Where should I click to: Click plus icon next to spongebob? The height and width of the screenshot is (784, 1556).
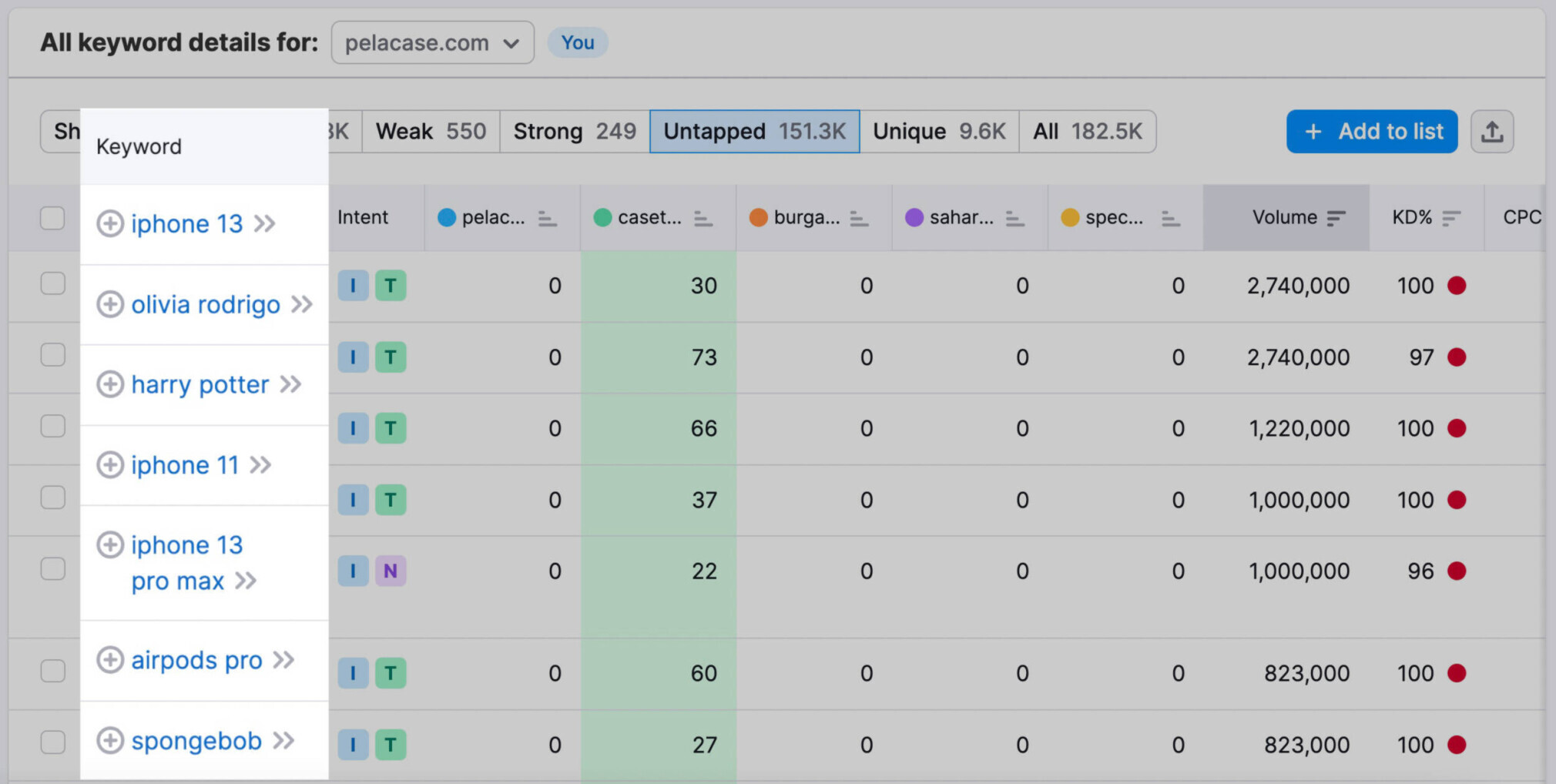[x=110, y=740]
